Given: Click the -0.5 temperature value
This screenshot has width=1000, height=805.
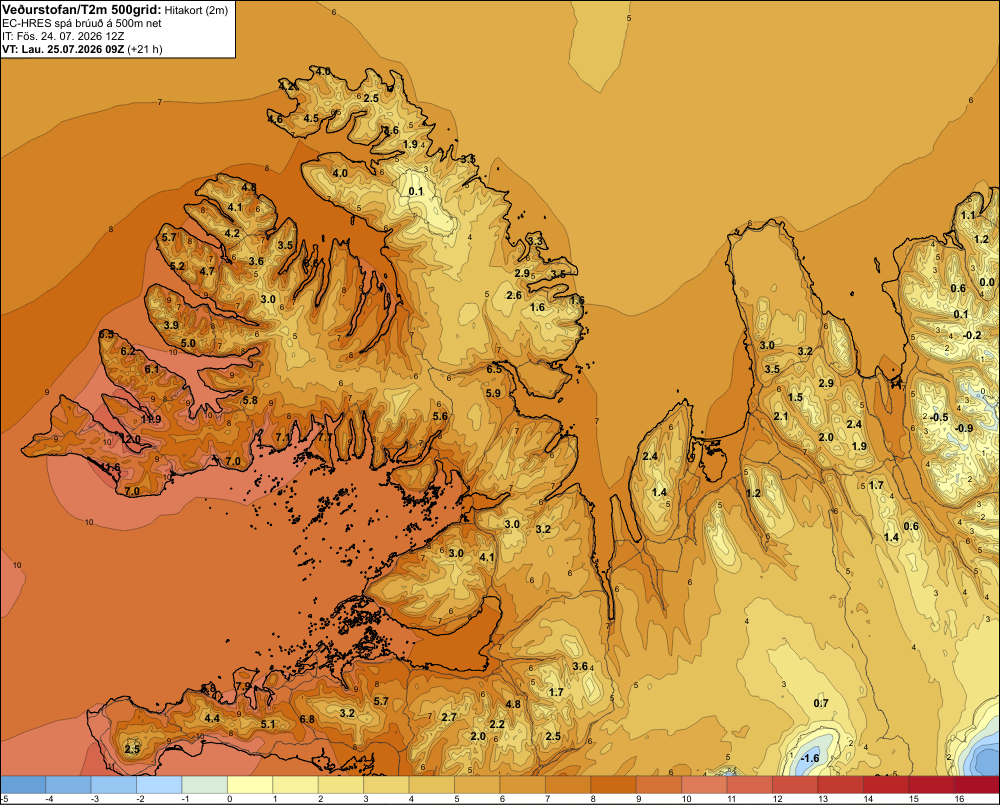Looking at the screenshot, I should pyautogui.click(x=938, y=417).
